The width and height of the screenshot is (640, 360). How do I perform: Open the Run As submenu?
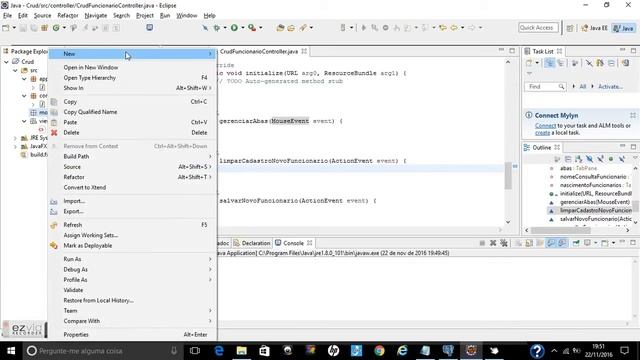(x=133, y=259)
